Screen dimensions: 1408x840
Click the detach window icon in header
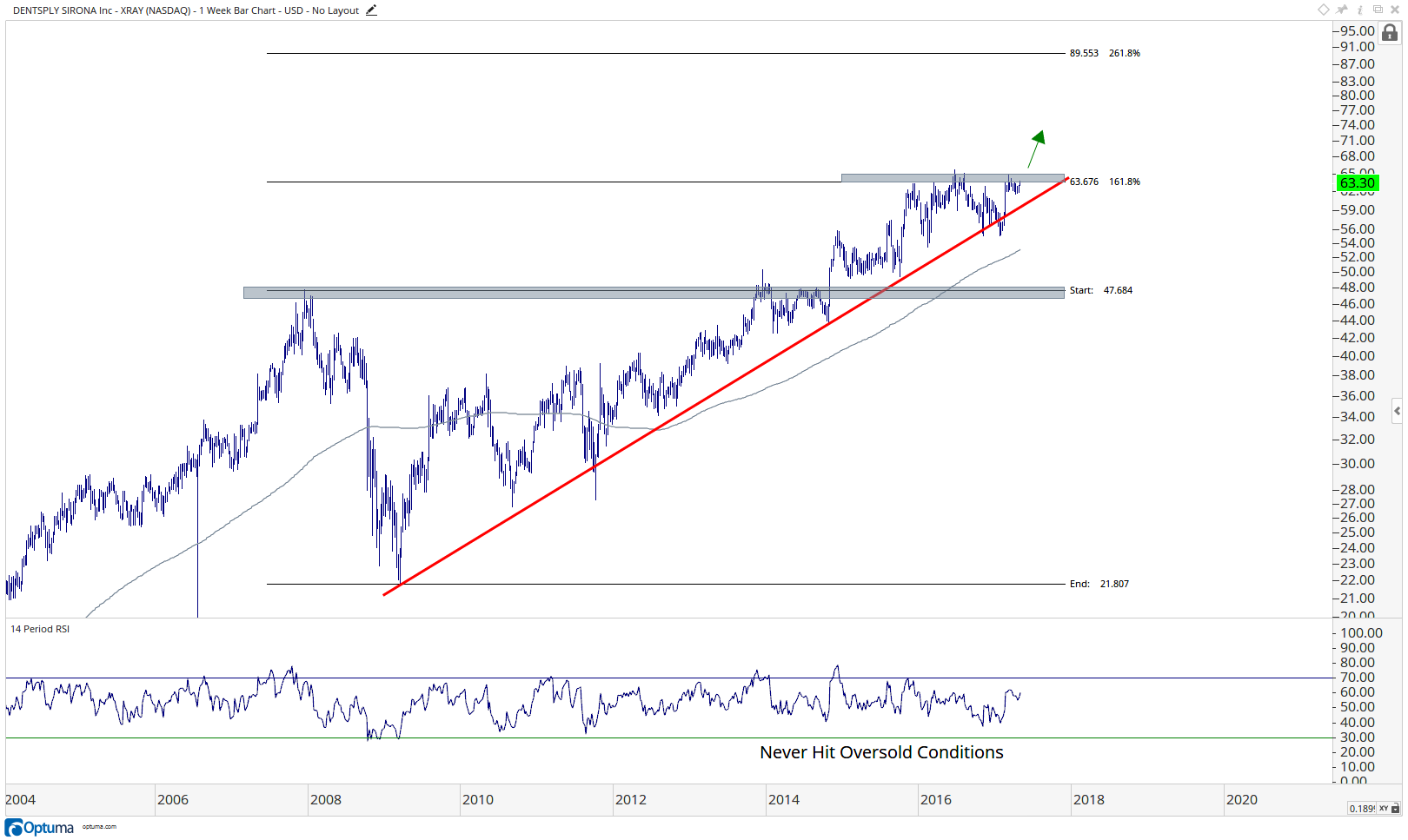[x=1378, y=10]
